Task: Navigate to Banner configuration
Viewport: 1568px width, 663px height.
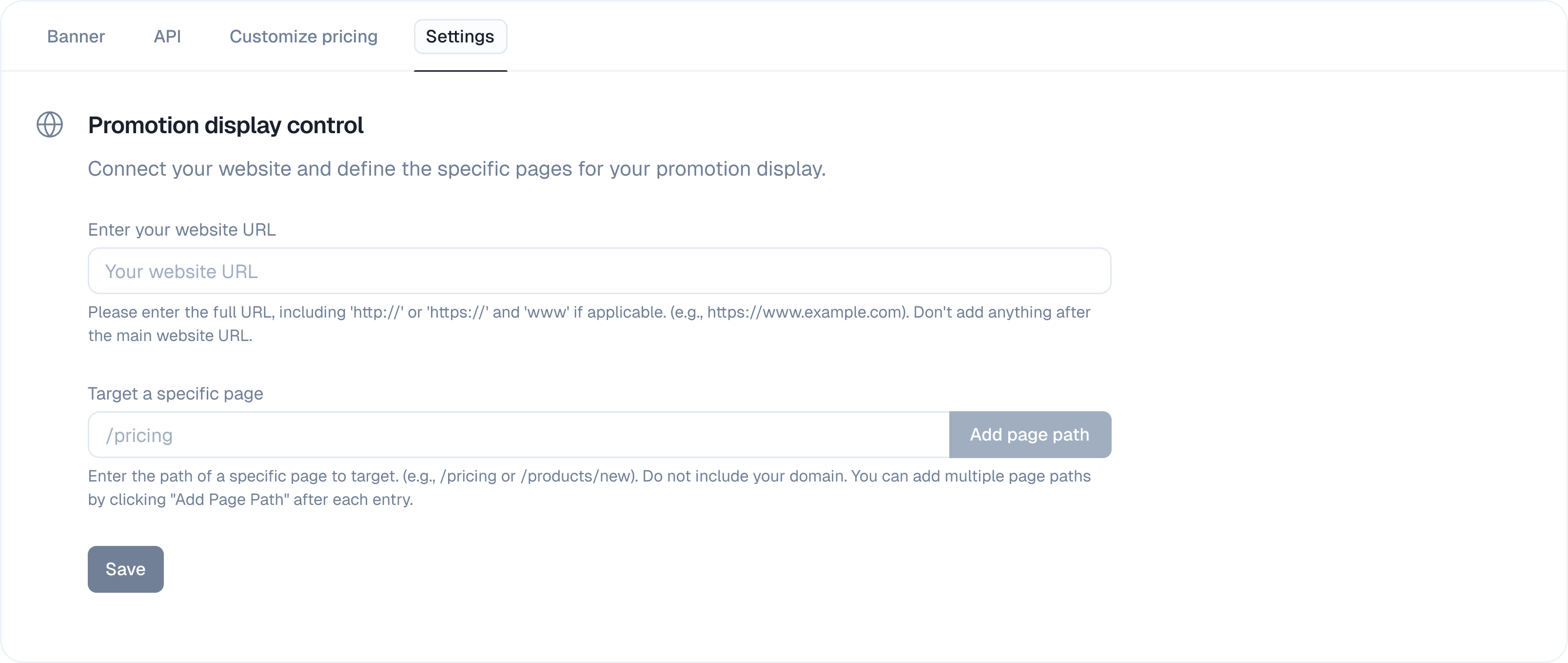Action: (x=76, y=37)
